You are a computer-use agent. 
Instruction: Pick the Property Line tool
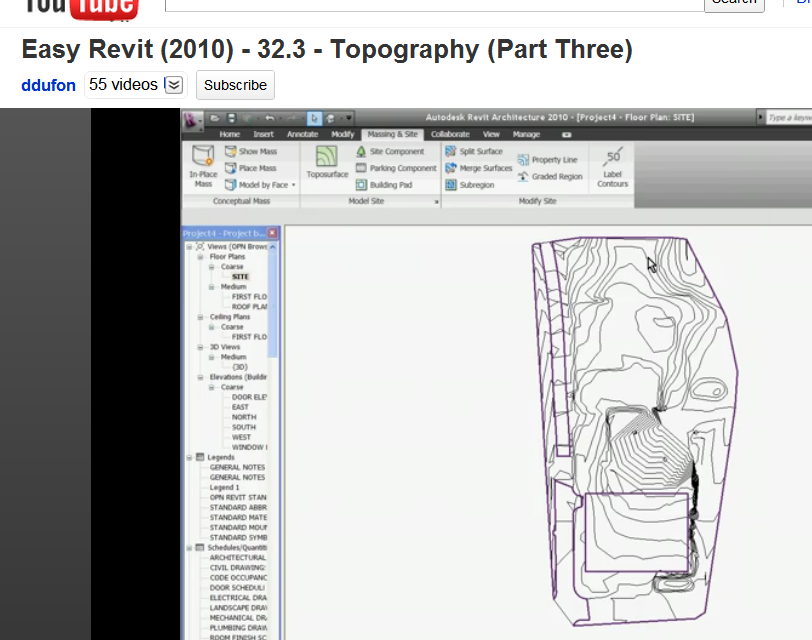547,159
